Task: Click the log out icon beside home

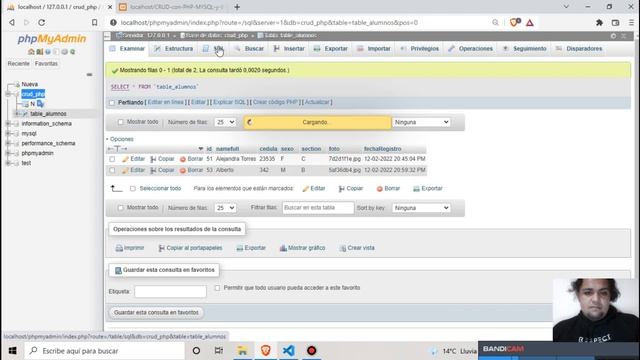Action: 40,52
